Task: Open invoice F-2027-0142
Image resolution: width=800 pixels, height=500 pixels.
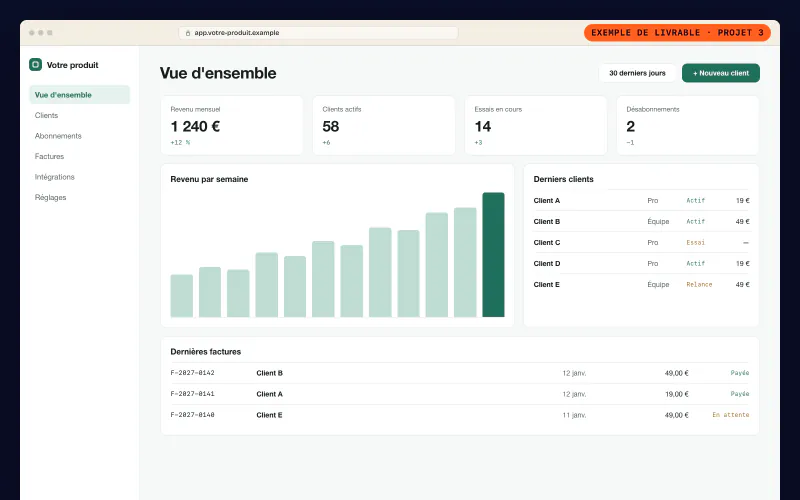Action: (x=192, y=373)
